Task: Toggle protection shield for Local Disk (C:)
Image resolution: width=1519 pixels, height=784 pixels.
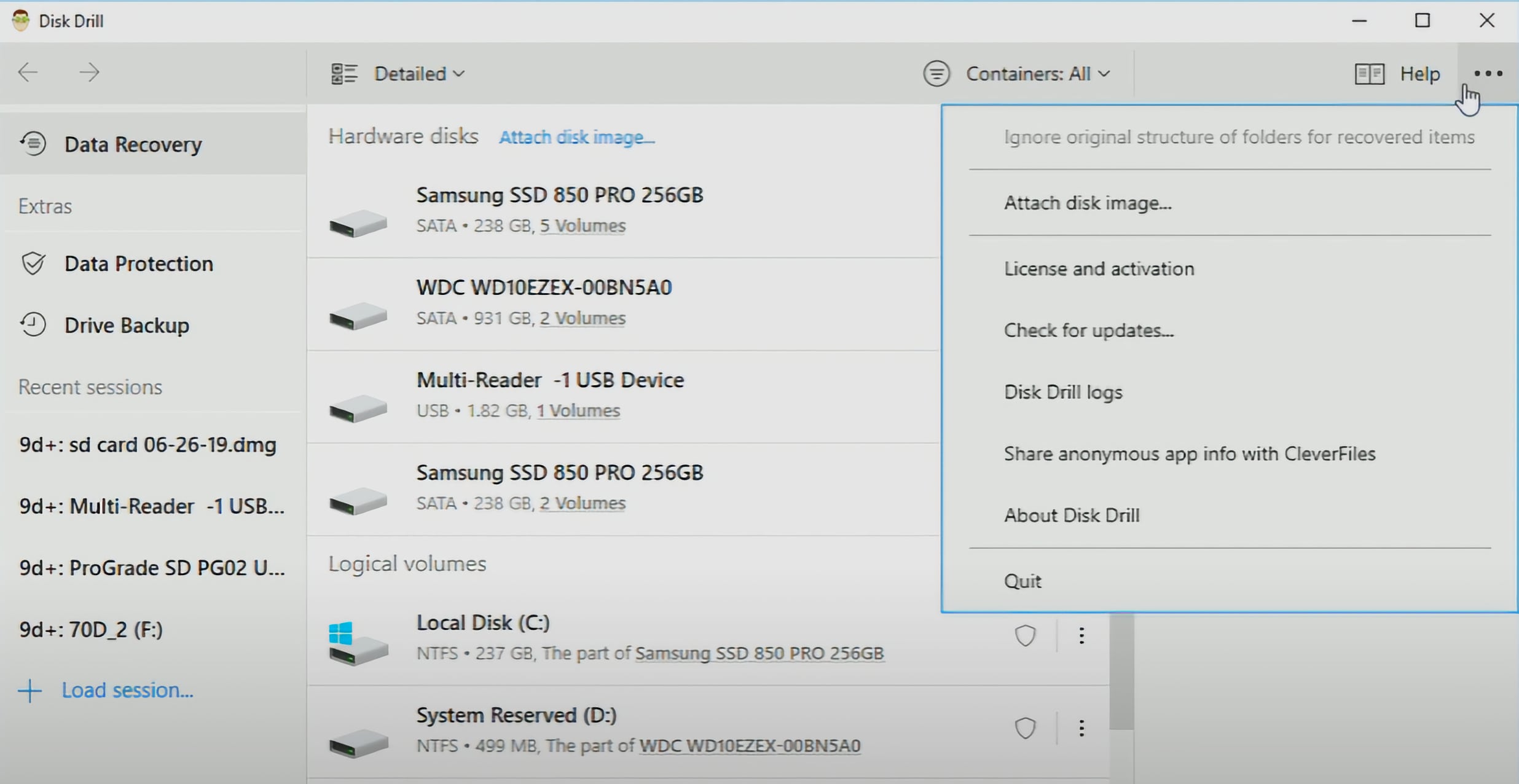Action: 1025,636
